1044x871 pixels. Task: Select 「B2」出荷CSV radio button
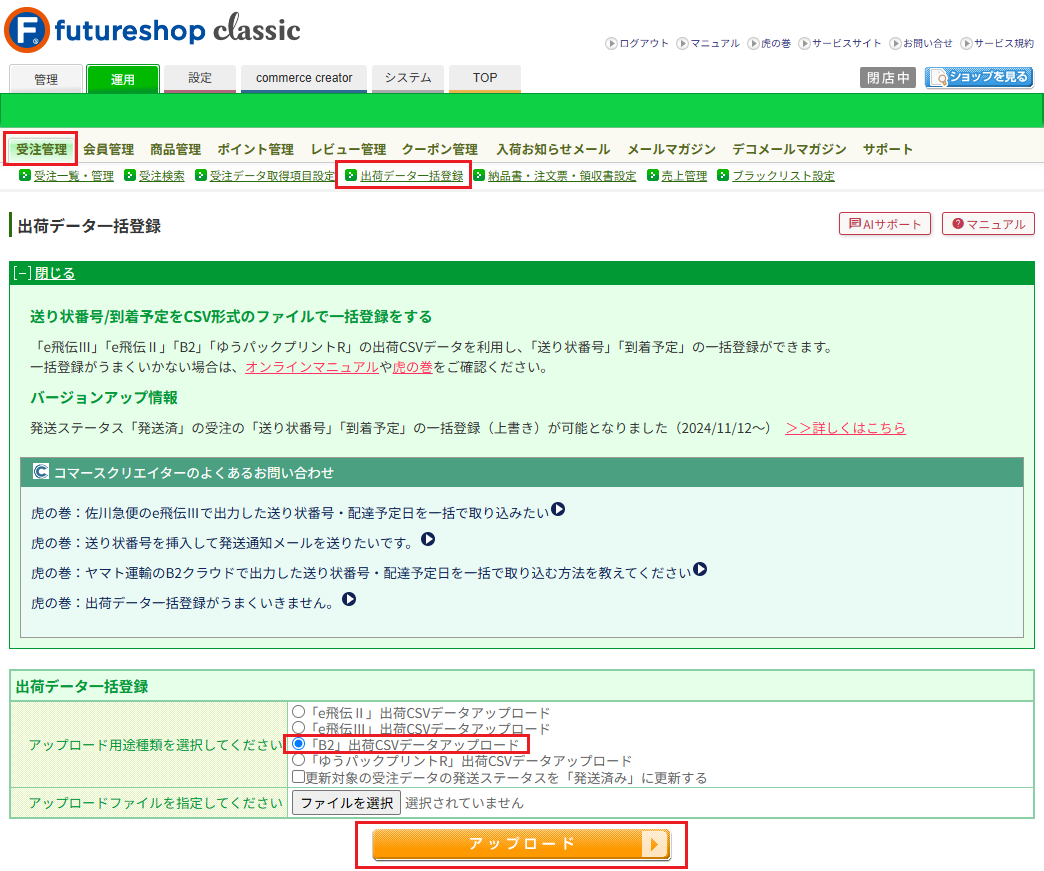[298, 744]
